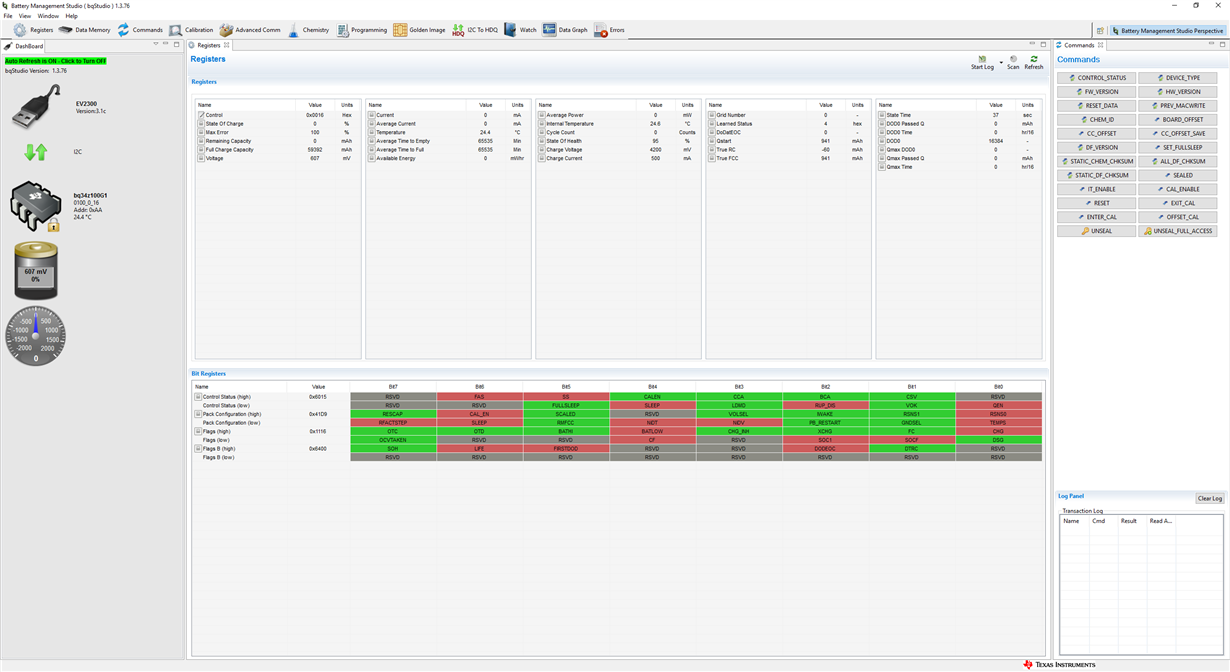Send the CHEM_ID command
This screenshot has height=672, width=1230.
coord(1097,120)
